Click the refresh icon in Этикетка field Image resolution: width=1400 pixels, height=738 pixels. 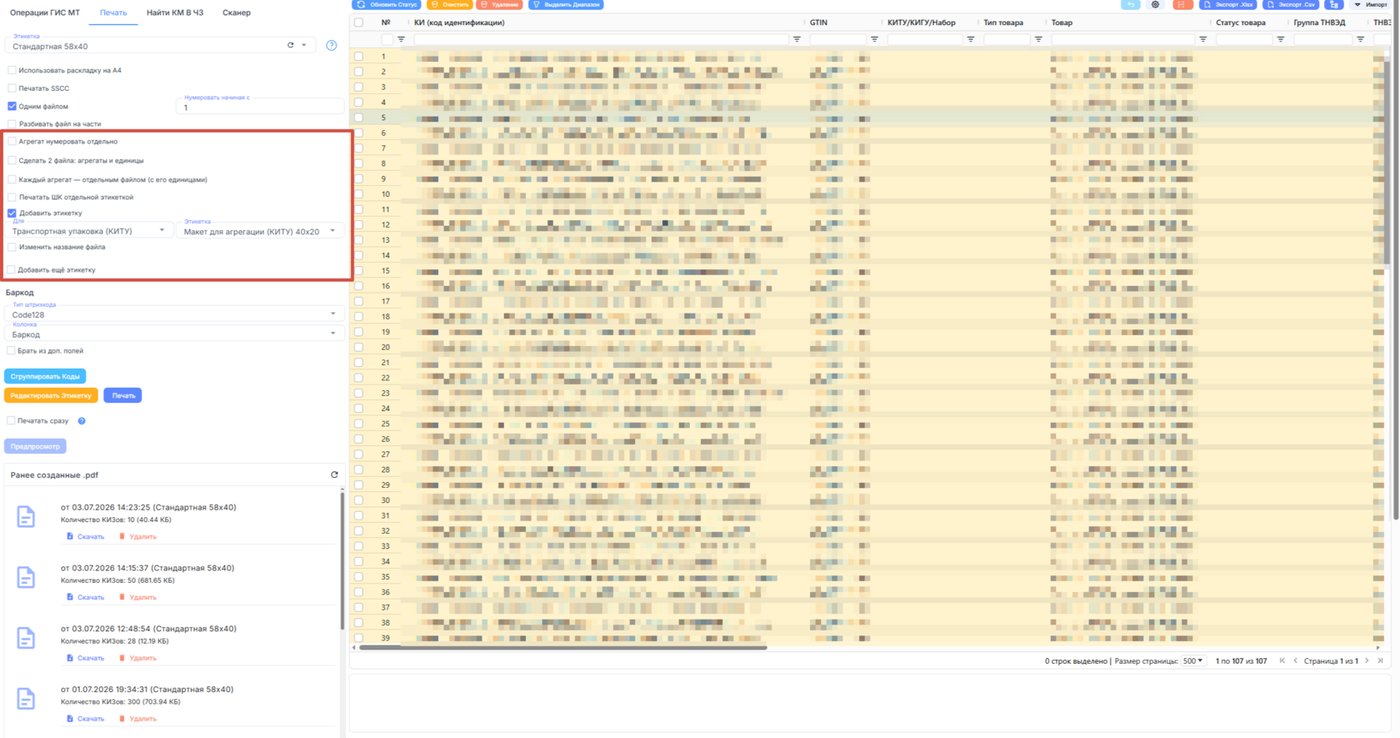pyautogui.click(x=290, y=45)
